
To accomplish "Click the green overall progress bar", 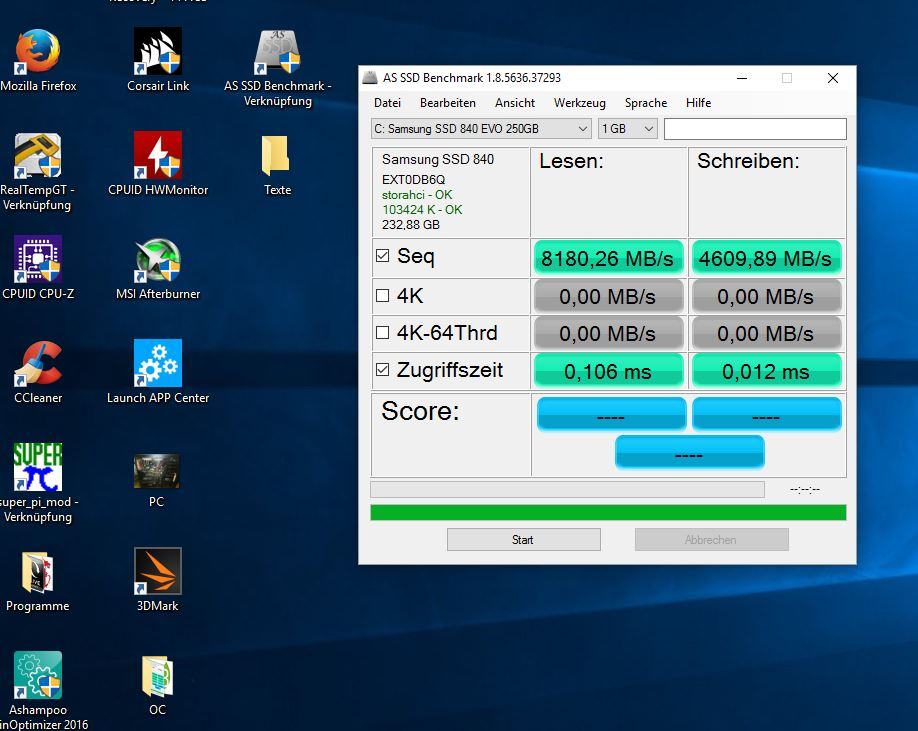I will pyautogui.click(x=608, y=513).
